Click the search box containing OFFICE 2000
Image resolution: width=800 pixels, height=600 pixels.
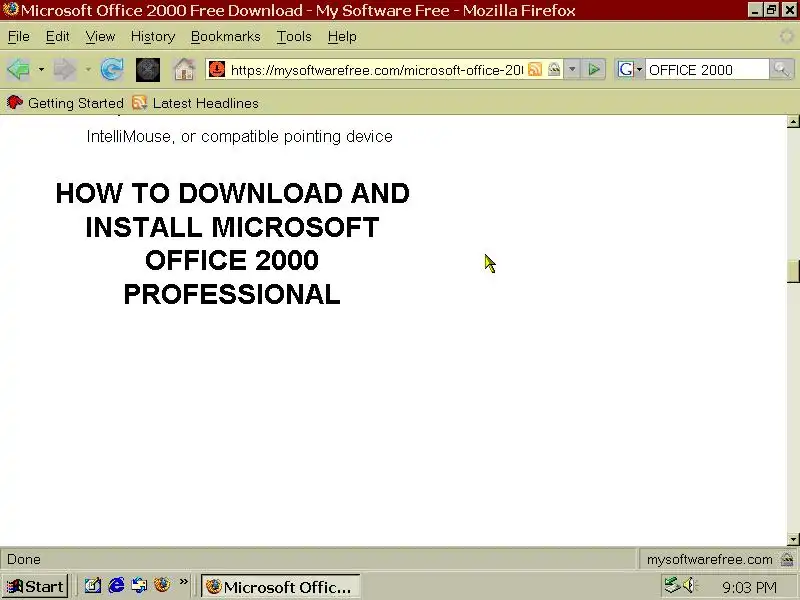point(707,69)
